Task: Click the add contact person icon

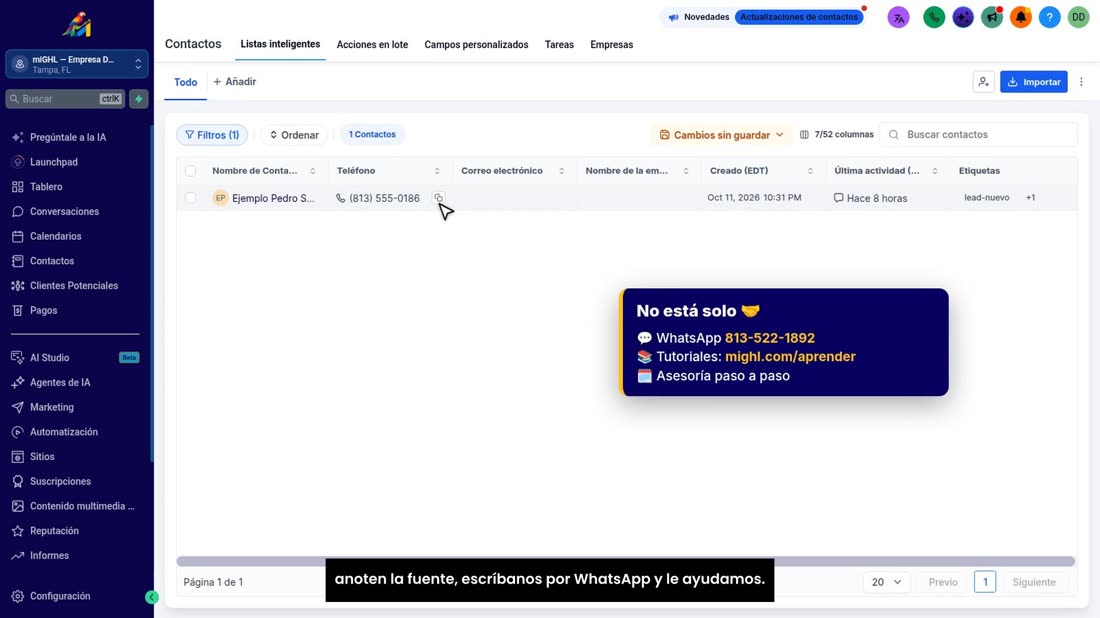Action: point(984,82)
